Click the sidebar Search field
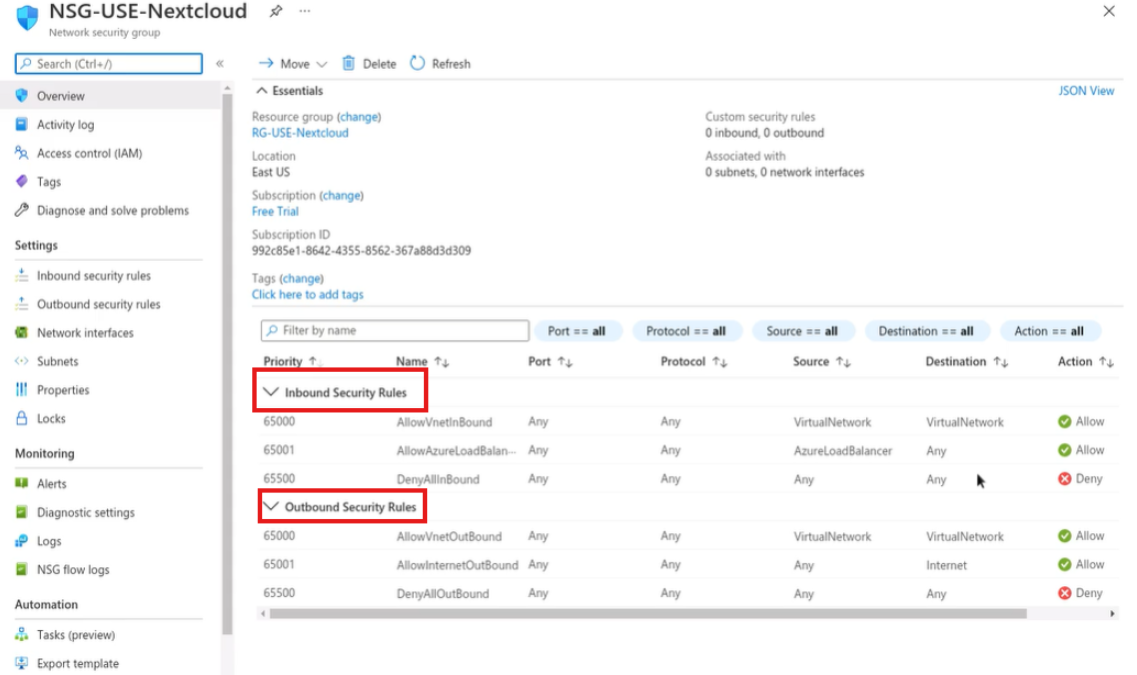 coord(109,64)
